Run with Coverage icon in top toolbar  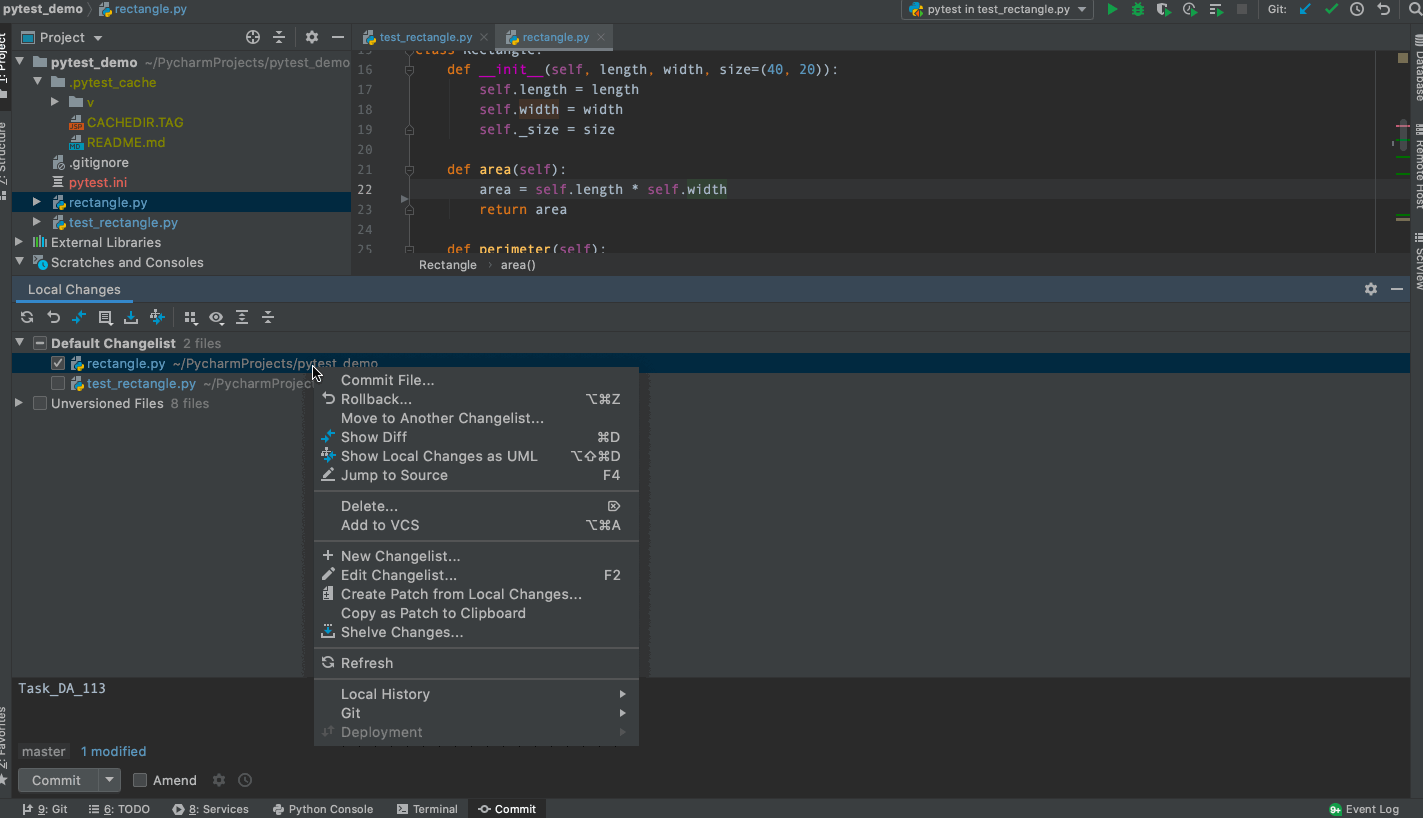pyautogui.click(x=1164, y=9)
